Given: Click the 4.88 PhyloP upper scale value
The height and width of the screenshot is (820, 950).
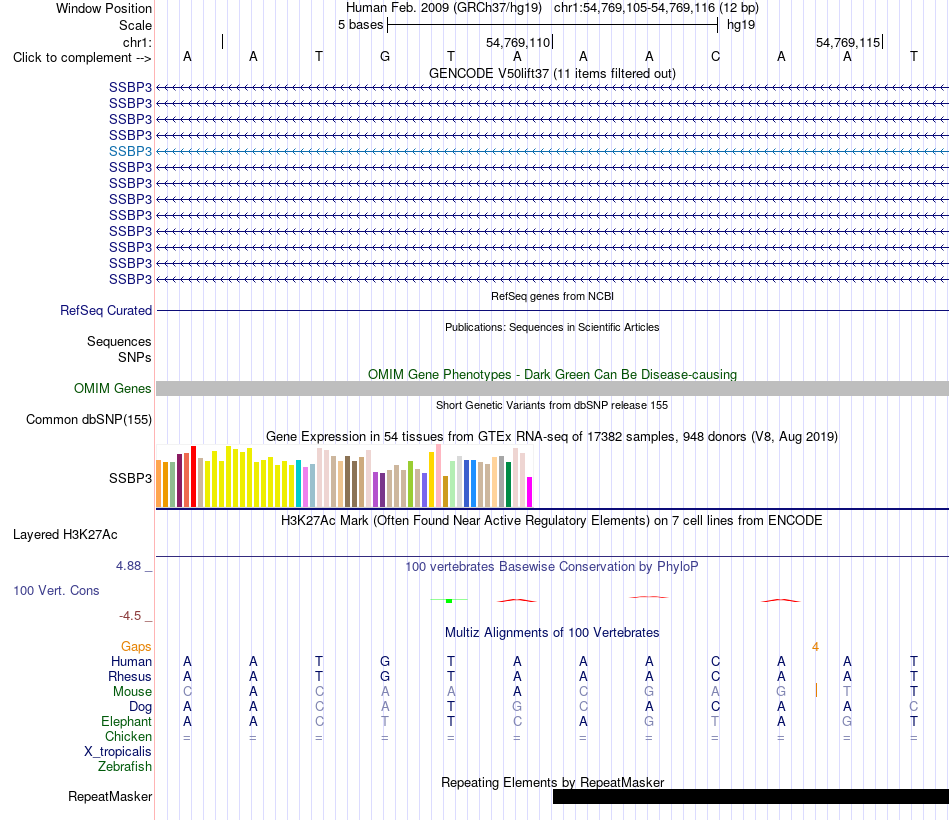Looking at the screenshot, I should pyautogui.click(x=128, y=565).
